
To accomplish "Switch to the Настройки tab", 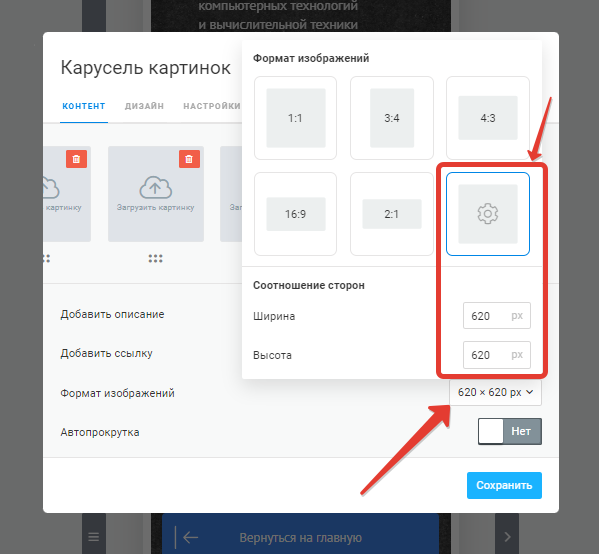I will coord(212,106).
